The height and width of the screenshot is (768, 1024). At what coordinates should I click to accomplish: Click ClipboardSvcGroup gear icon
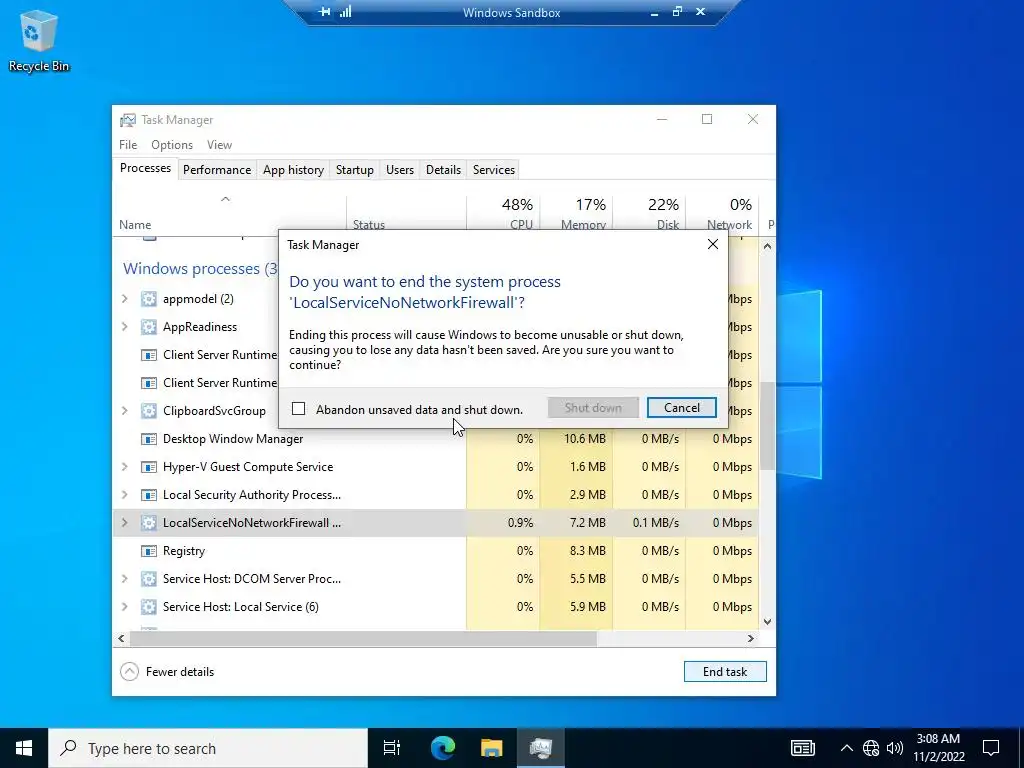pyautogui.click(x=149, y=411)
